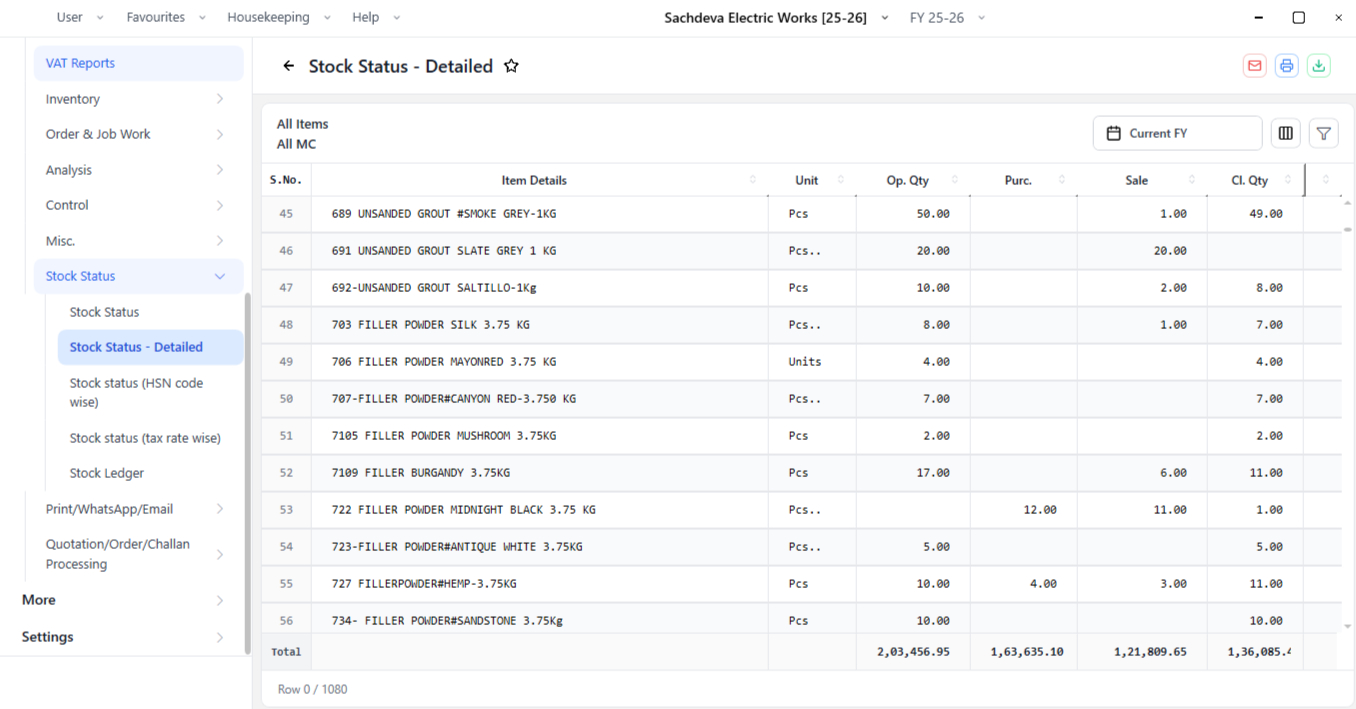The height and width of the screenshot is (709, 1356).
Task: Open the Favourites menu
Action: pos(166,18)
